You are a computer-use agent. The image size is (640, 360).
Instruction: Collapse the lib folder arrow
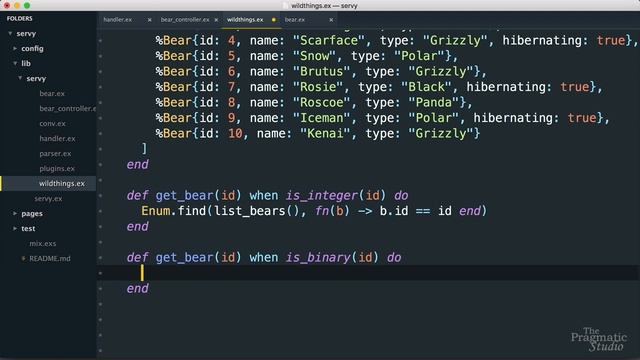coord(15,63)
